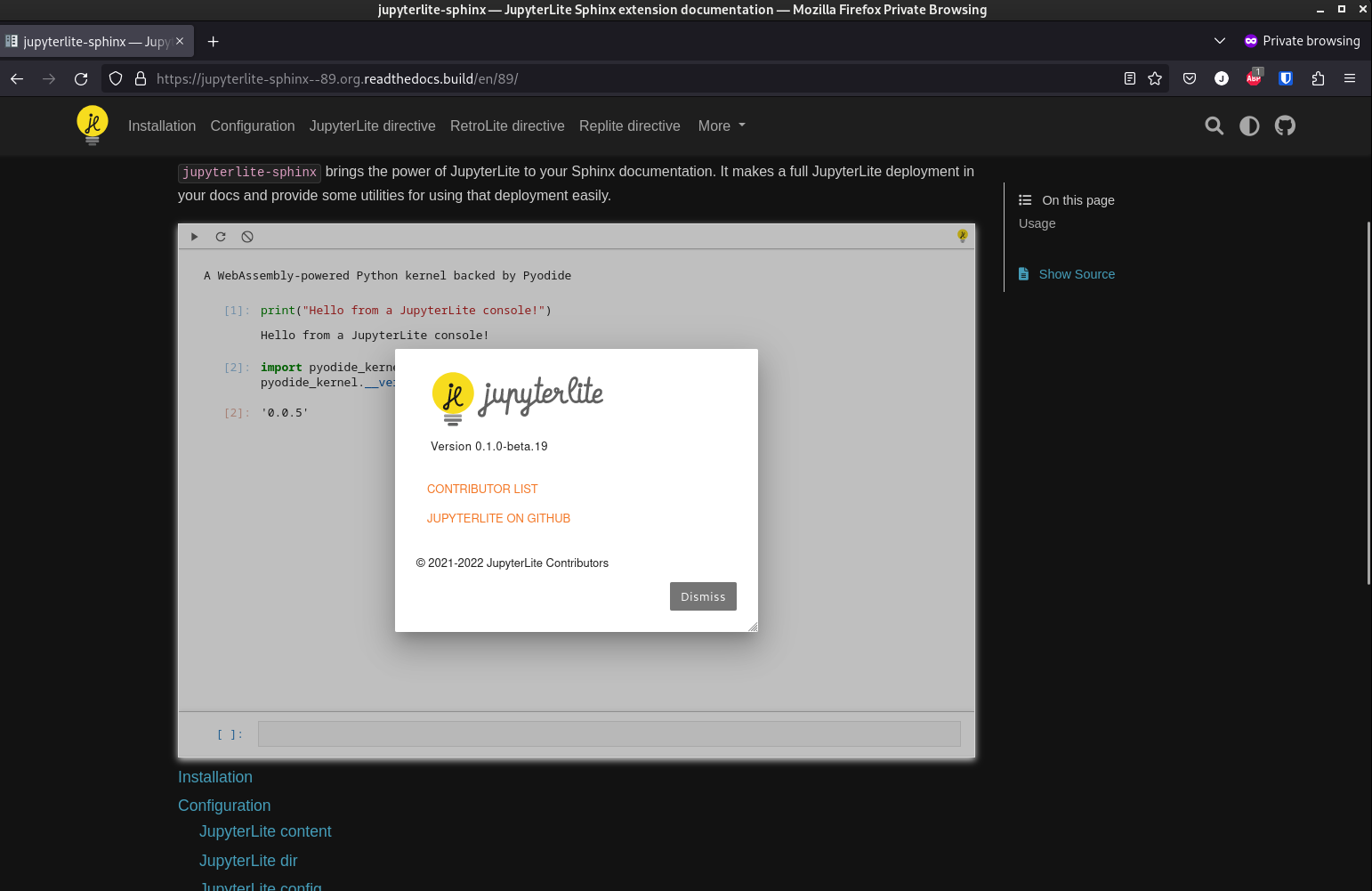The height and width of the screenshot is (891, 1372).
Task: Select the jupyterlite-sphinx browser tab
Action: pyautogui.click(x=96, y=41)
